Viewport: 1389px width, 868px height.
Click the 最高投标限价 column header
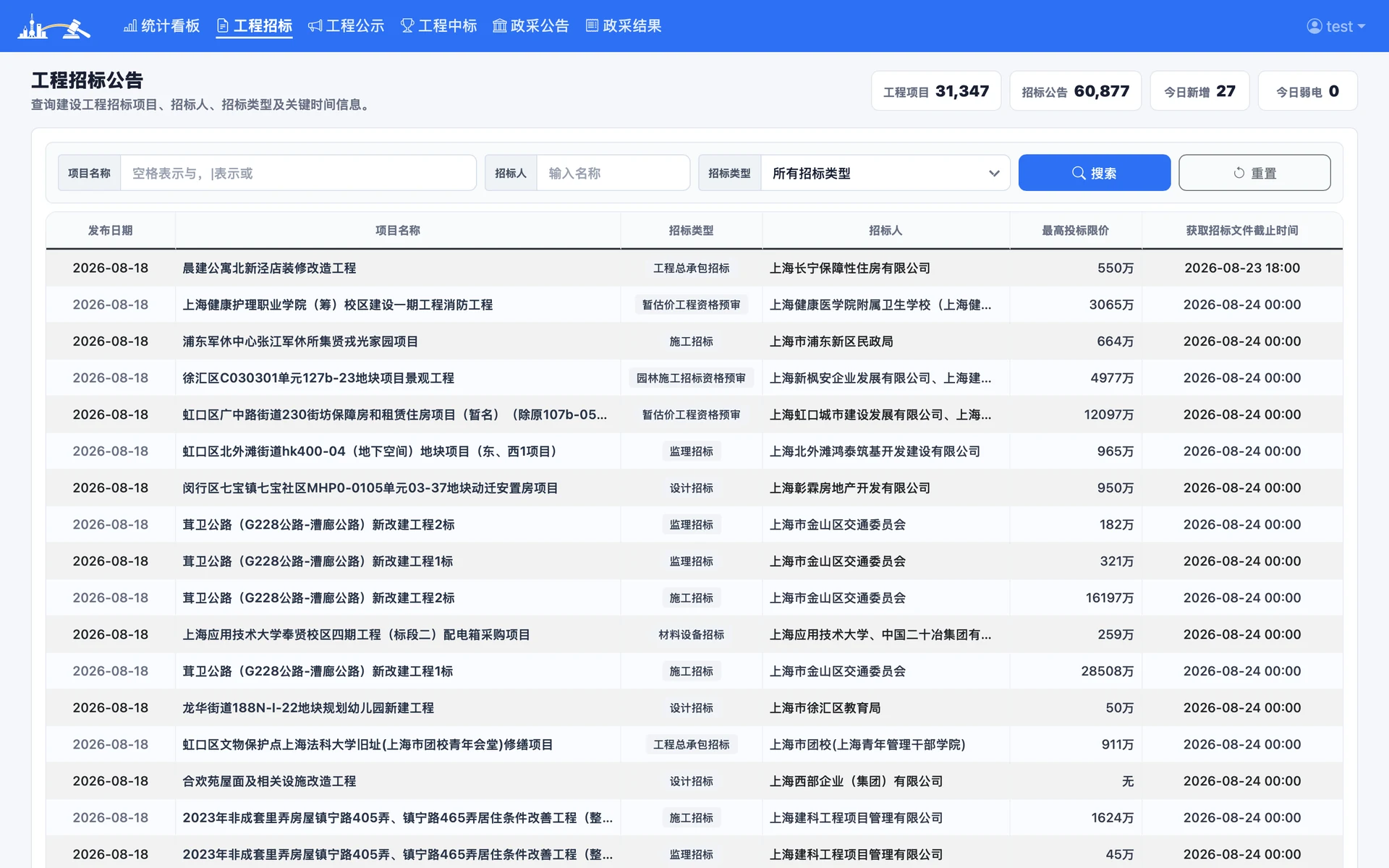(1075, 231)
